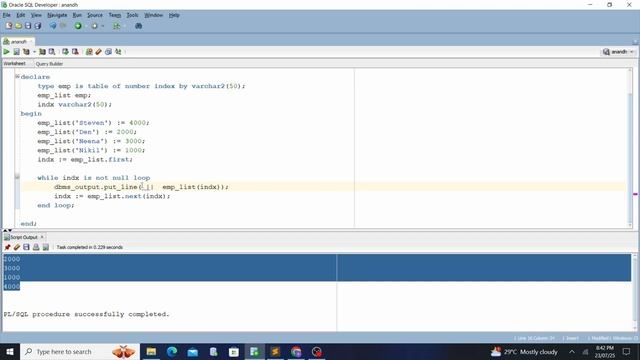This screenshot has height=360, width=640.
Task: Open the Window menu
Action: 153,15
